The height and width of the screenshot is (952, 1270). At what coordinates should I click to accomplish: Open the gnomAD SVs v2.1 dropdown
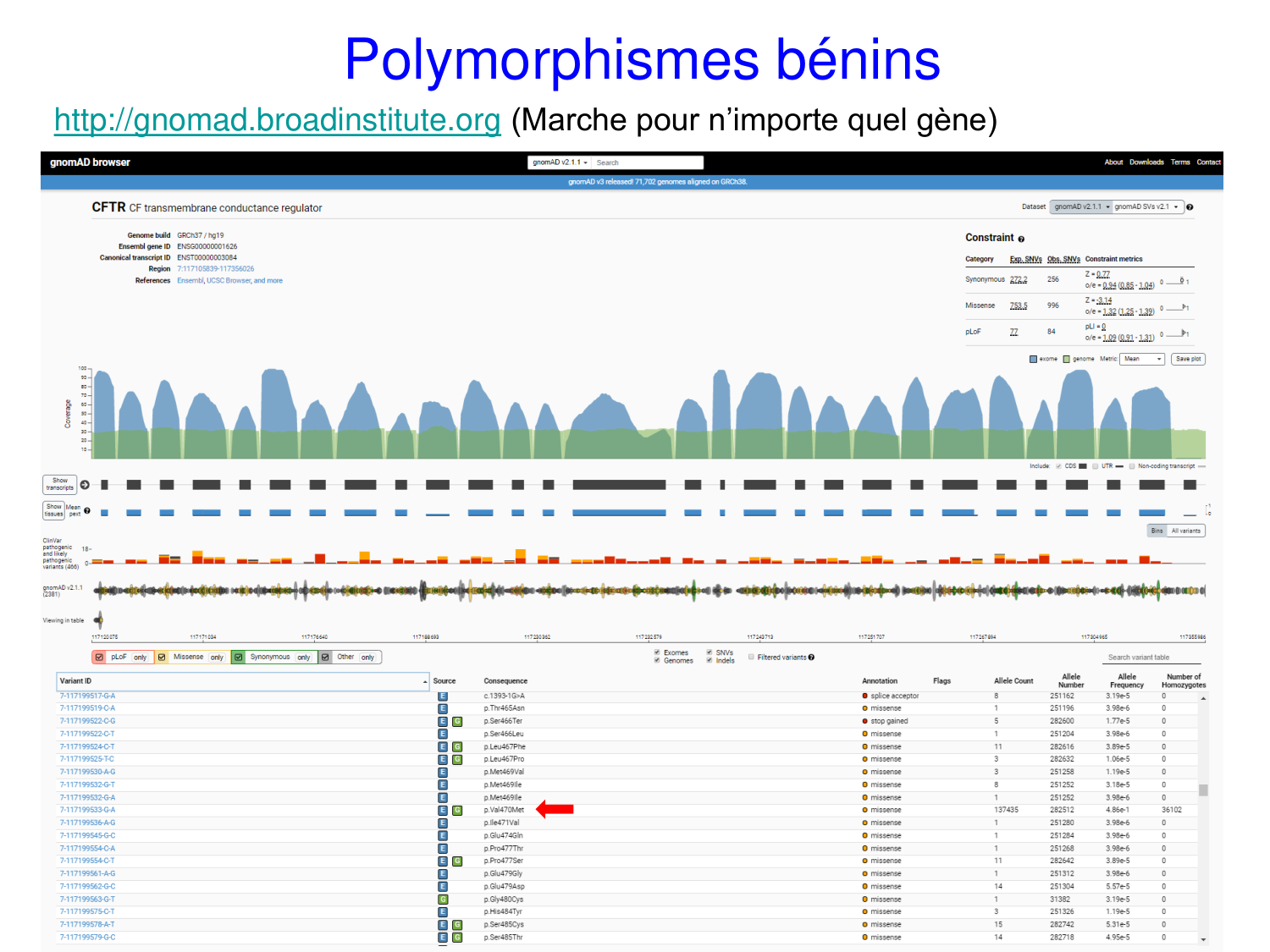coord(1146,207)
